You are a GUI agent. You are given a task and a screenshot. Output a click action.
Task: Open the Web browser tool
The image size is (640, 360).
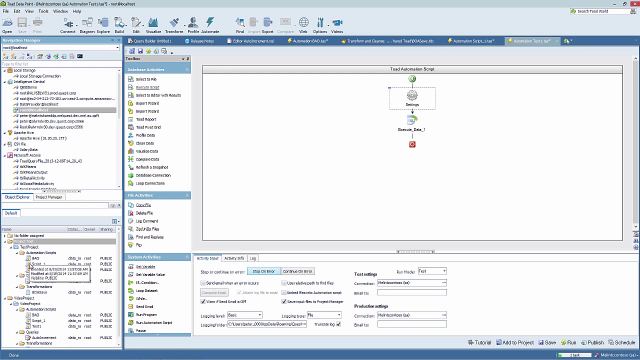[303, 25]
